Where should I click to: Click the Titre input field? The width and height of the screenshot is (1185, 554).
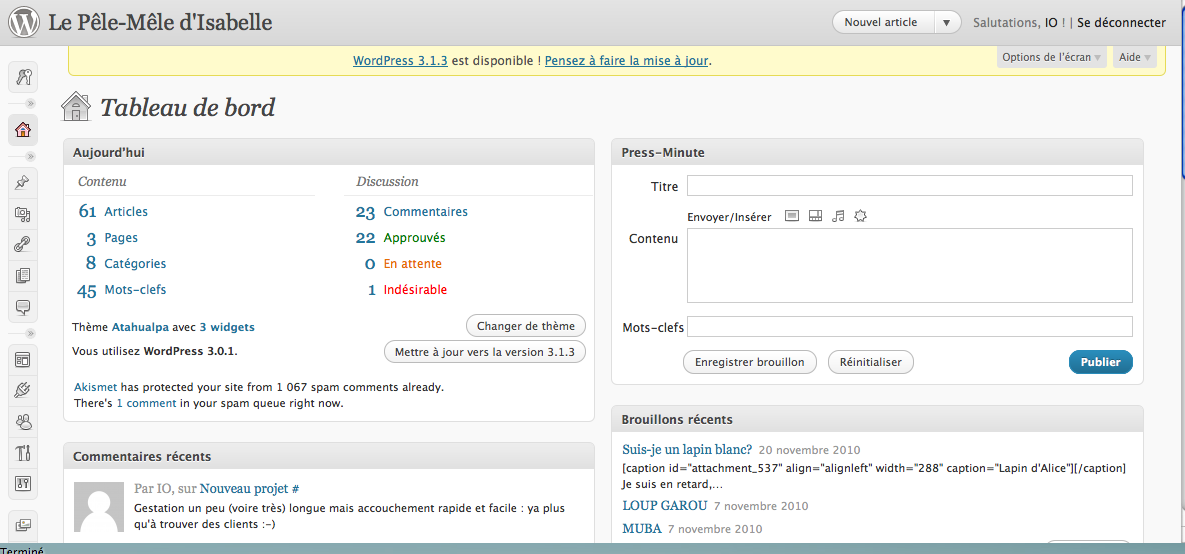[x=909, y=186]
